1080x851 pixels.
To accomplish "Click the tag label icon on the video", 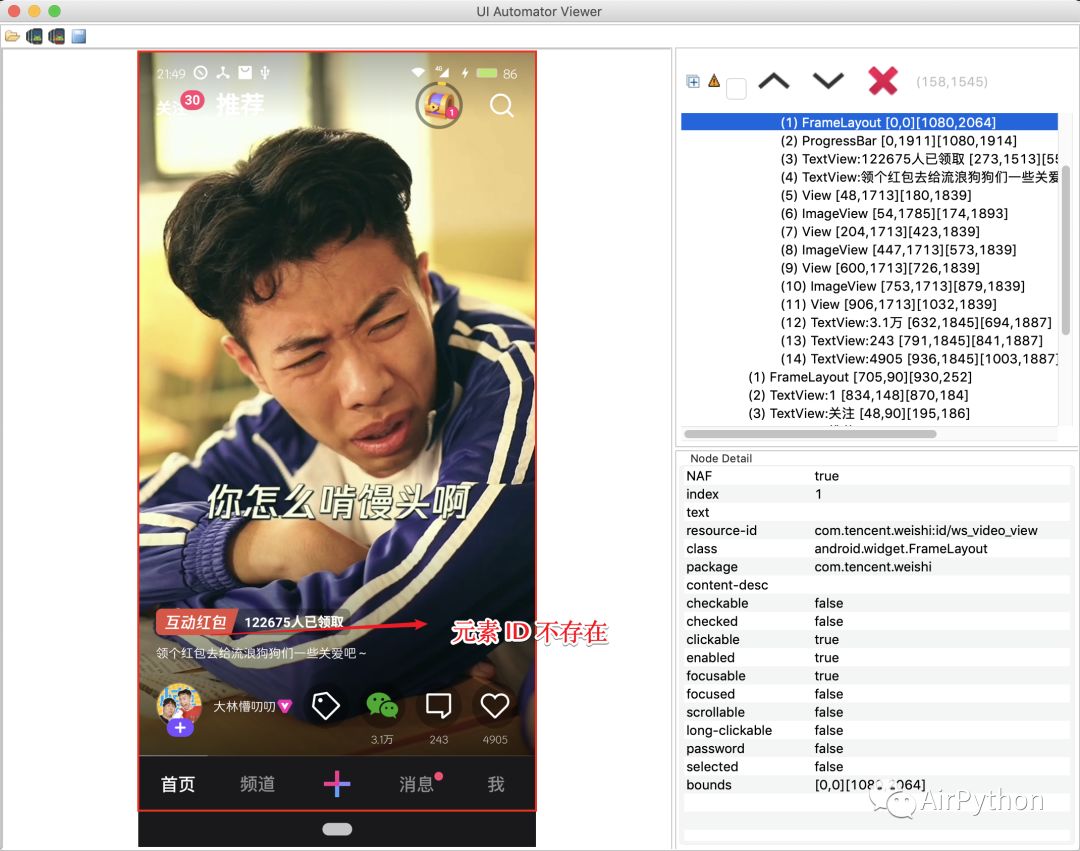I will [x=325, y=706].
